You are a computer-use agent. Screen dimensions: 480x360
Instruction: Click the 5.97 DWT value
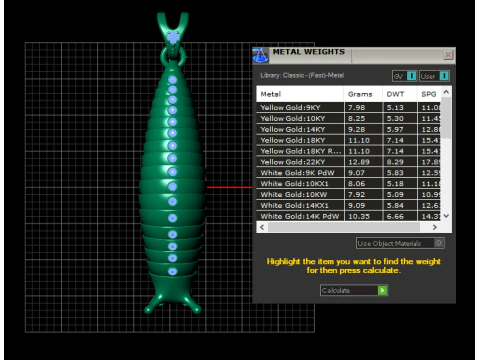(x=395, y=129)
